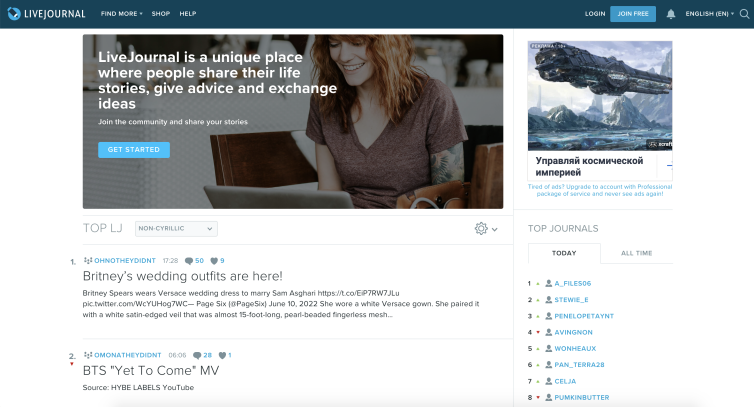The image size is (754, 407).
Task: Open WONHEAUX journal
Action: (575, 348)
